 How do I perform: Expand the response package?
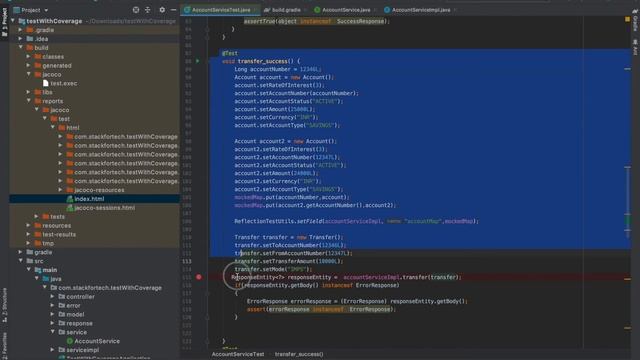53,323
